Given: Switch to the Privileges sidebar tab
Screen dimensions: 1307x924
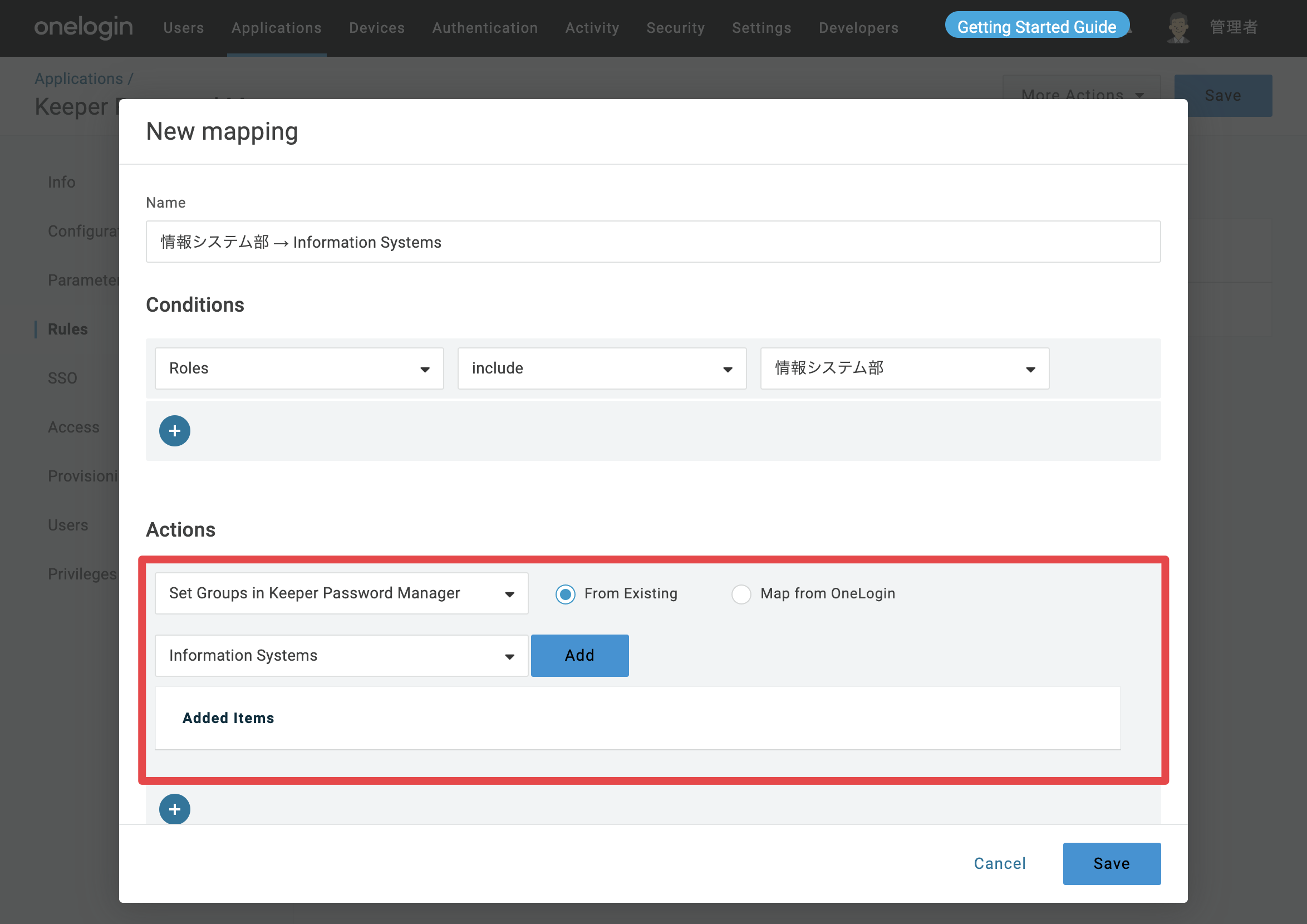Looking at the screenshot, I should tap(82, 574).
